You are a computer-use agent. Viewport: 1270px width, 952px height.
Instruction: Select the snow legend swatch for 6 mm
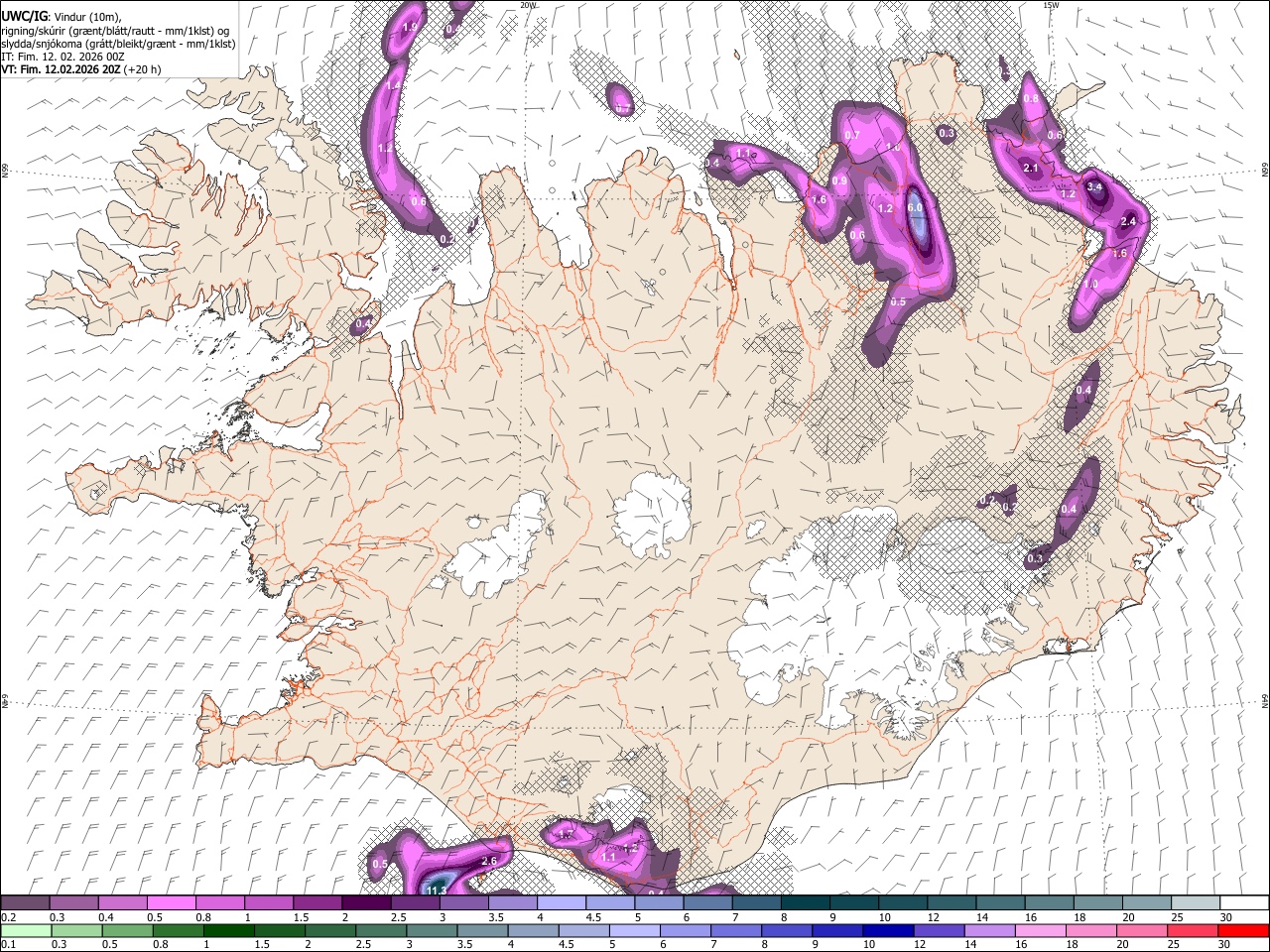click(707, 902)
